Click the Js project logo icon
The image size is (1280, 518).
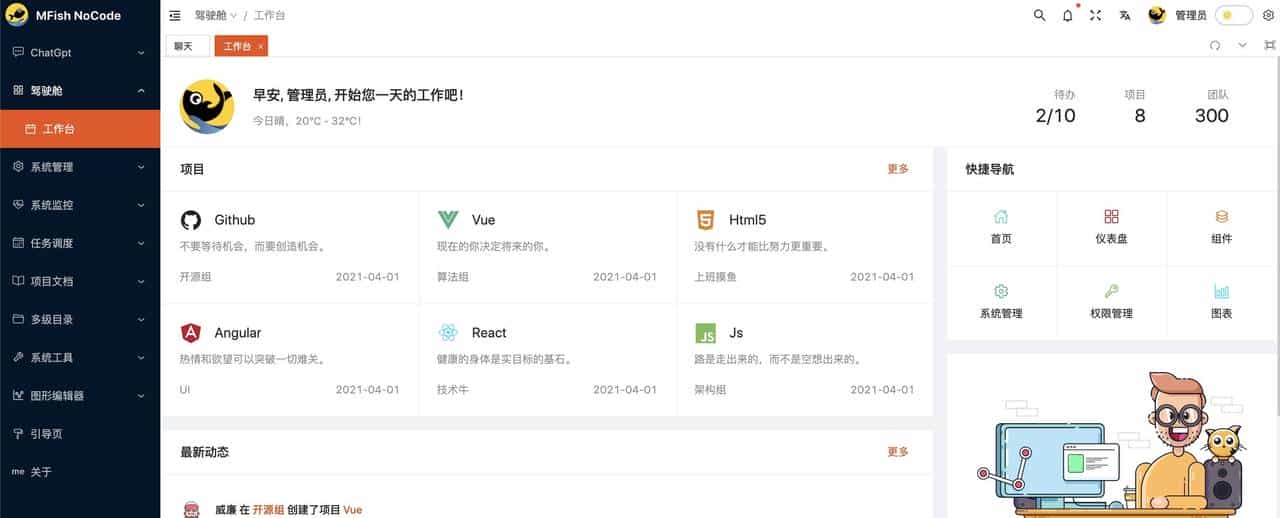705,333
